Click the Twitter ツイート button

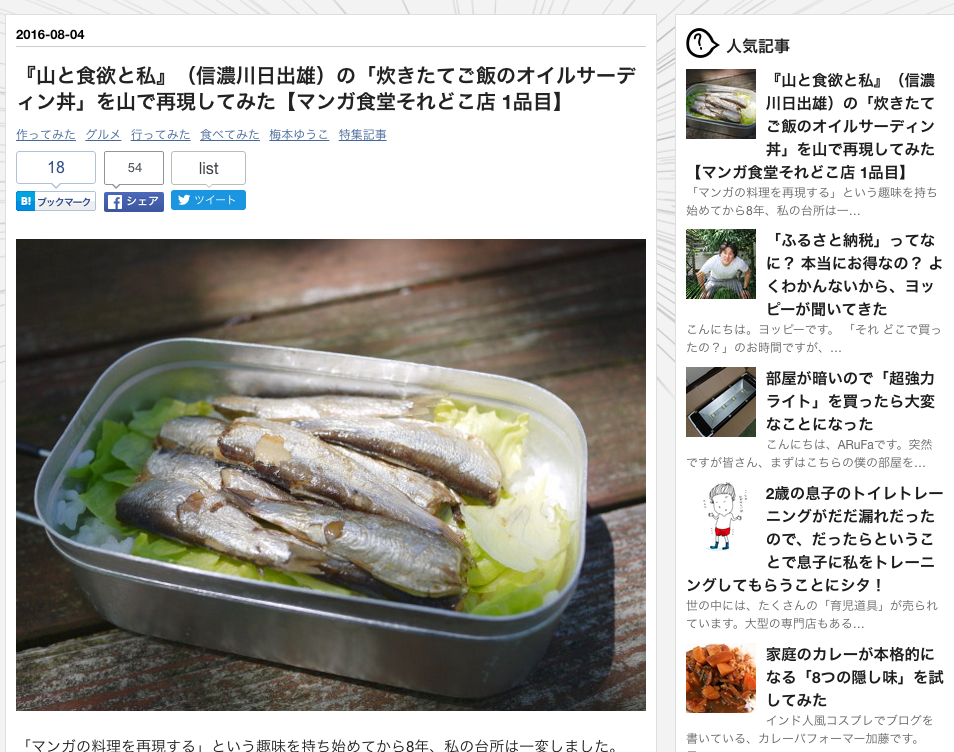[x=208, y=200]
